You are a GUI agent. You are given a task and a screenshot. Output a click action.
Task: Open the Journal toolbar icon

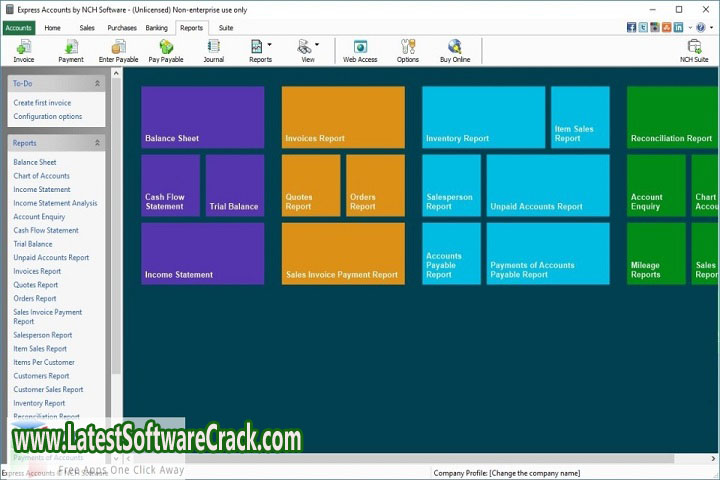(214, 47)
